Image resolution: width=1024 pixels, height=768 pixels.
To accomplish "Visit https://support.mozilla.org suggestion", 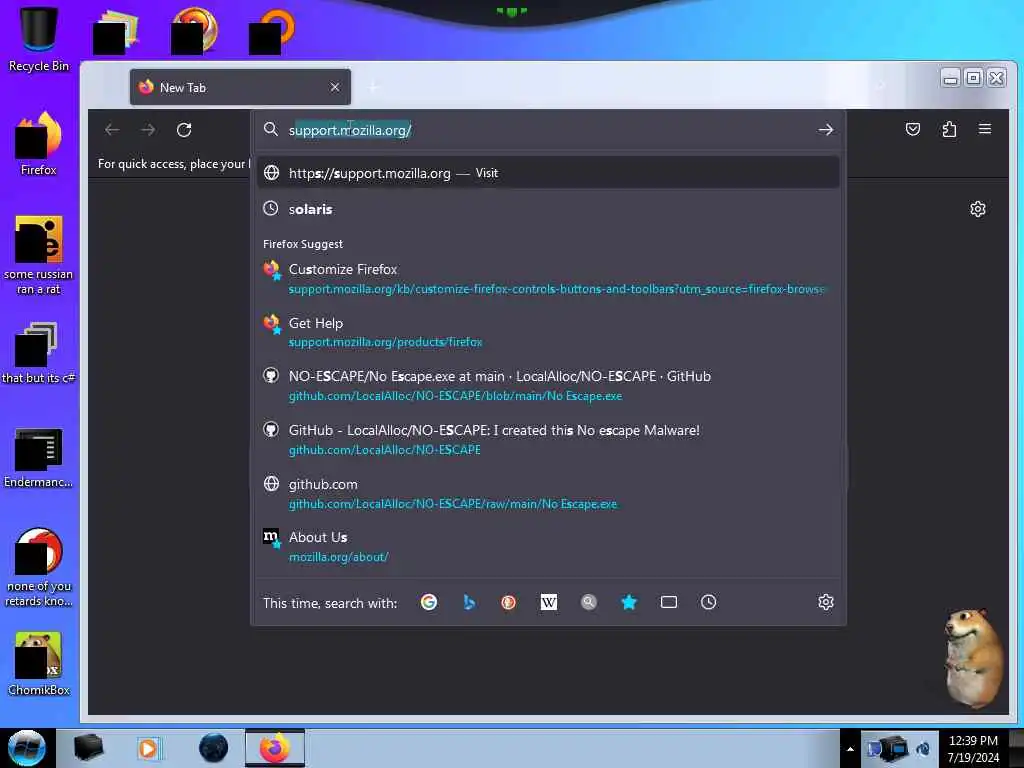I will point(549,173).
